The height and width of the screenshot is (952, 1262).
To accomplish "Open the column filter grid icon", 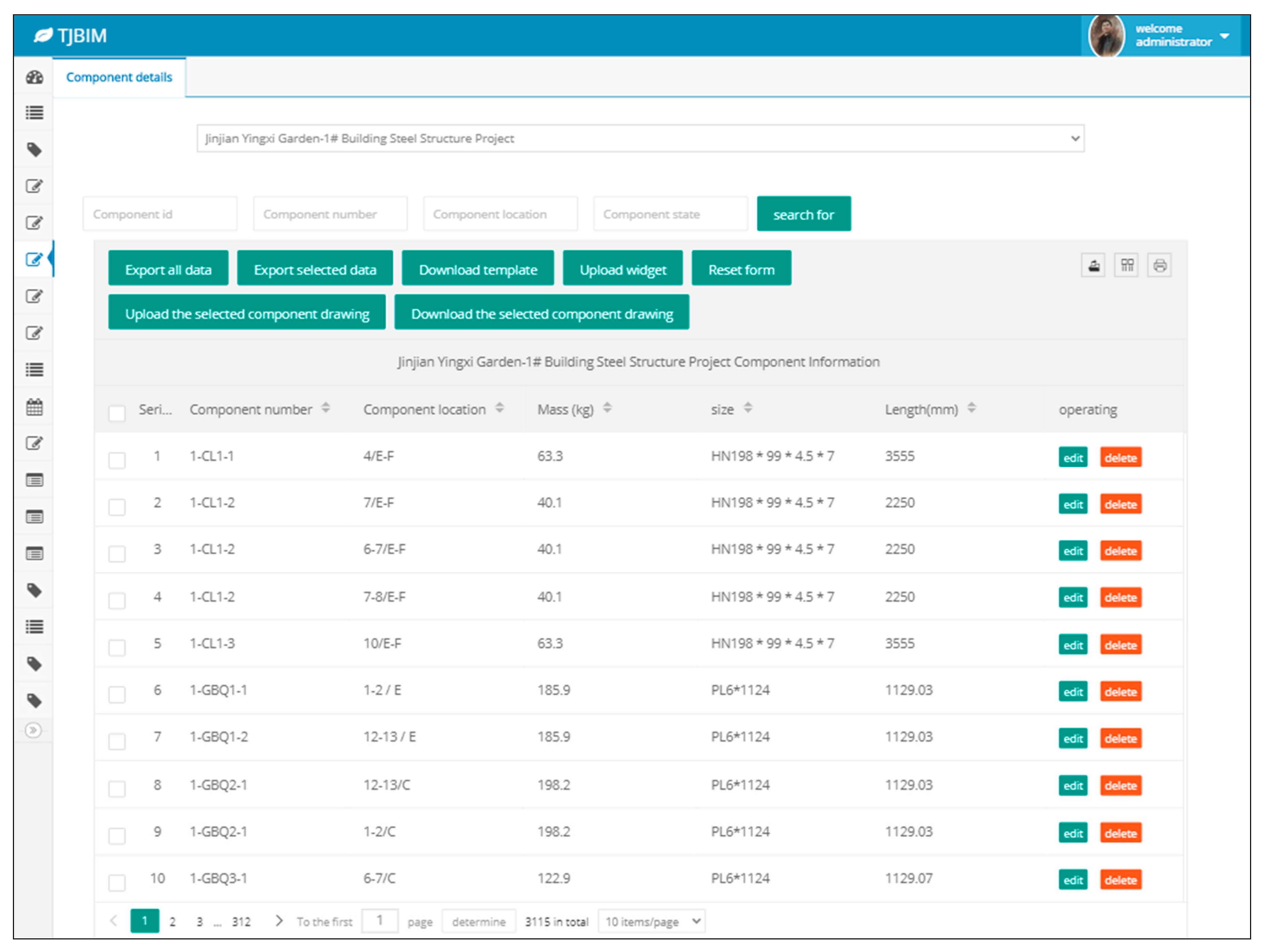I will click(1126, 266).
